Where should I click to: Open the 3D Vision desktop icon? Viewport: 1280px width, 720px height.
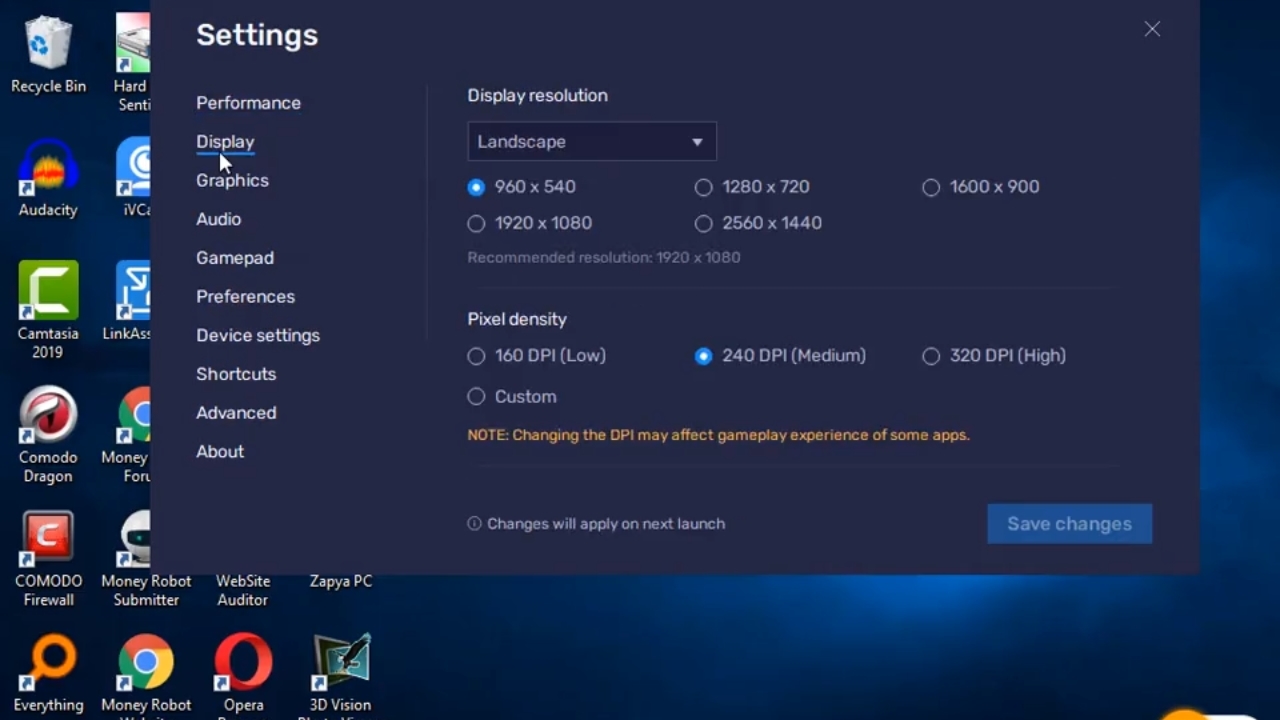click(340, 664)
